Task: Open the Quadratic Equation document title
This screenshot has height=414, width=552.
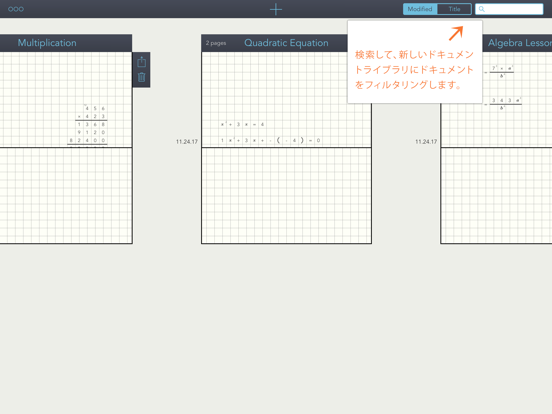Action: pos(286,43)
